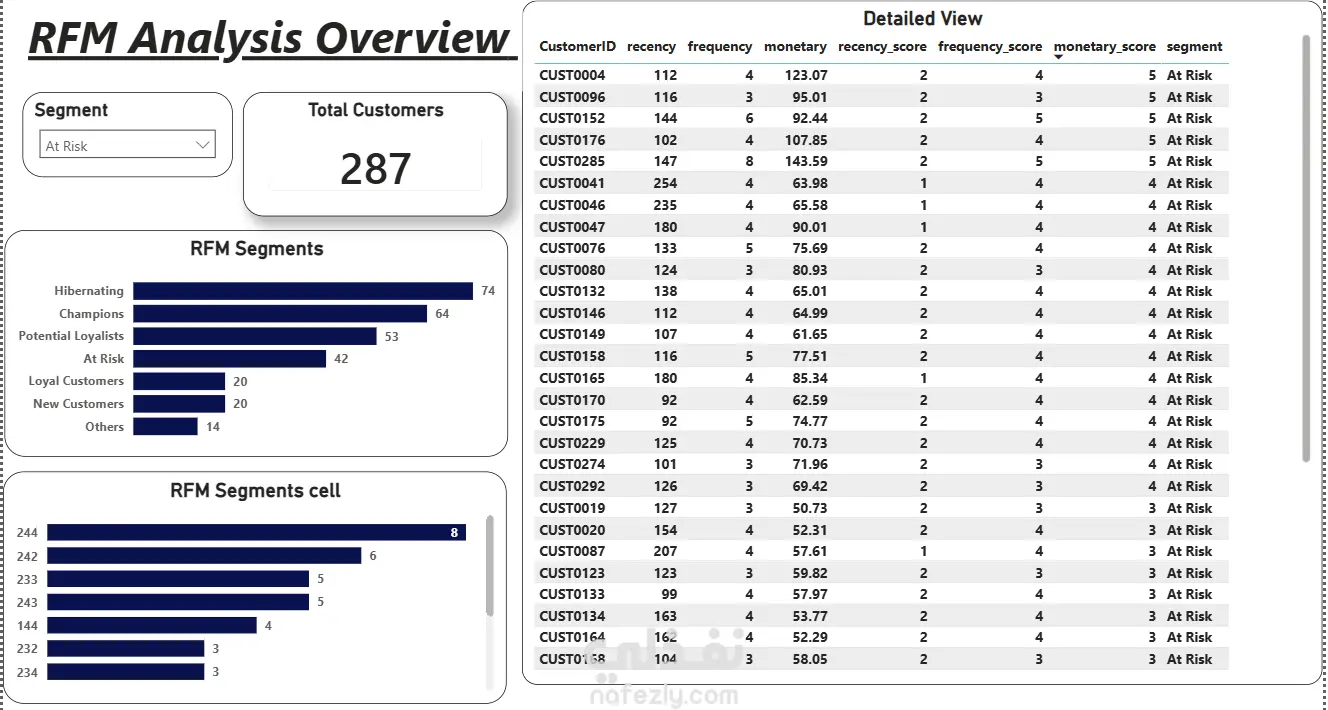Select the Hibernating bar in RFM Segments
1328x710 pixels.
click(303, 291)
